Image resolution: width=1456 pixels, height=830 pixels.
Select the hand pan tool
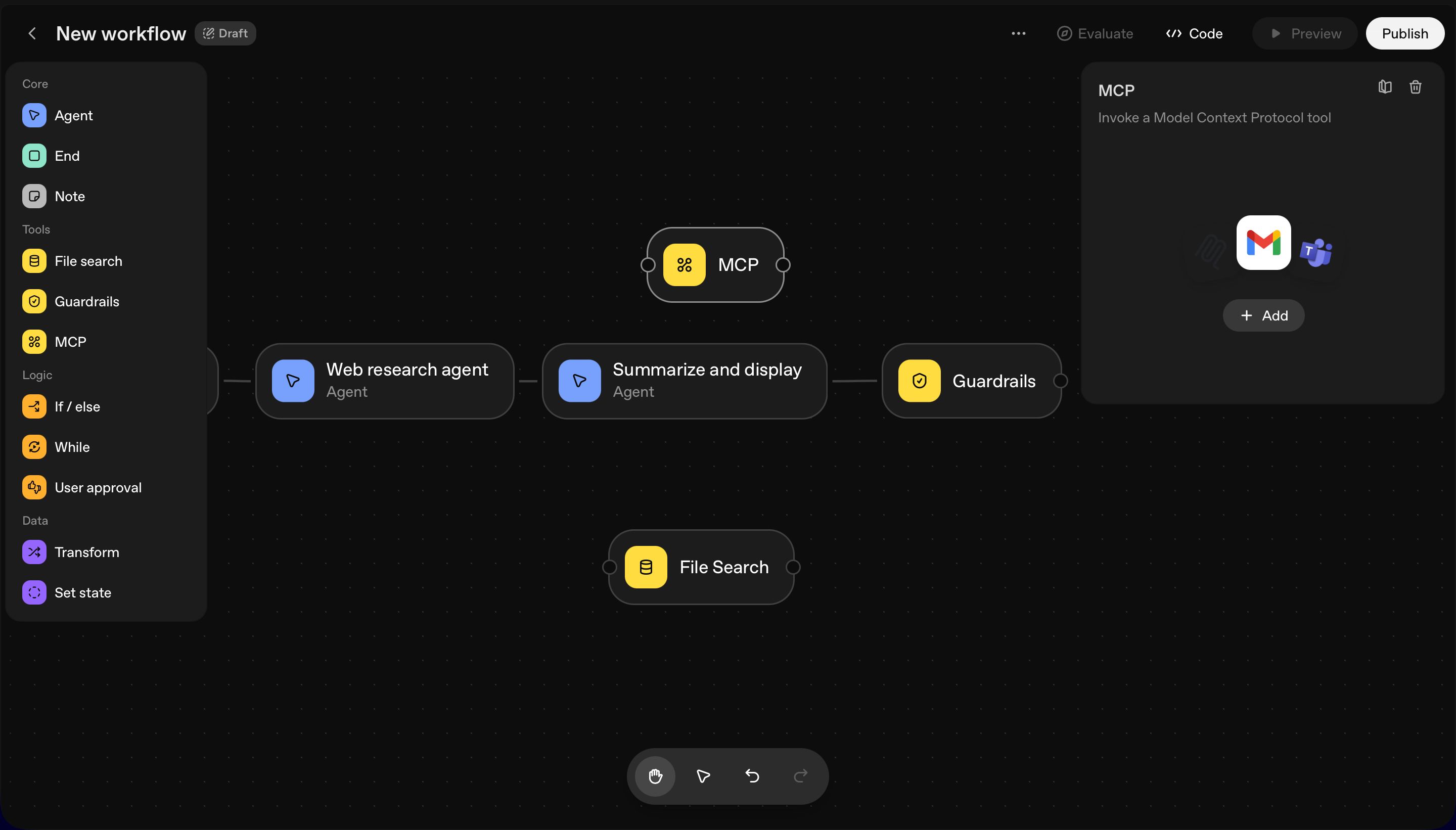coord(655,776)
